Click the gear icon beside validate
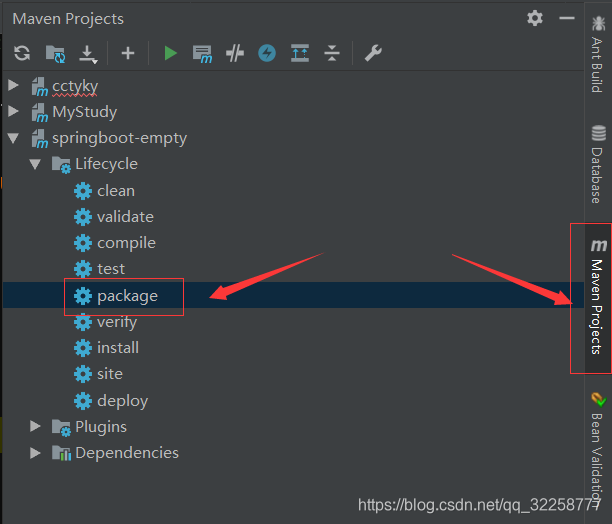This screenshot has width=612, height=524. click(x=83, y=217)
